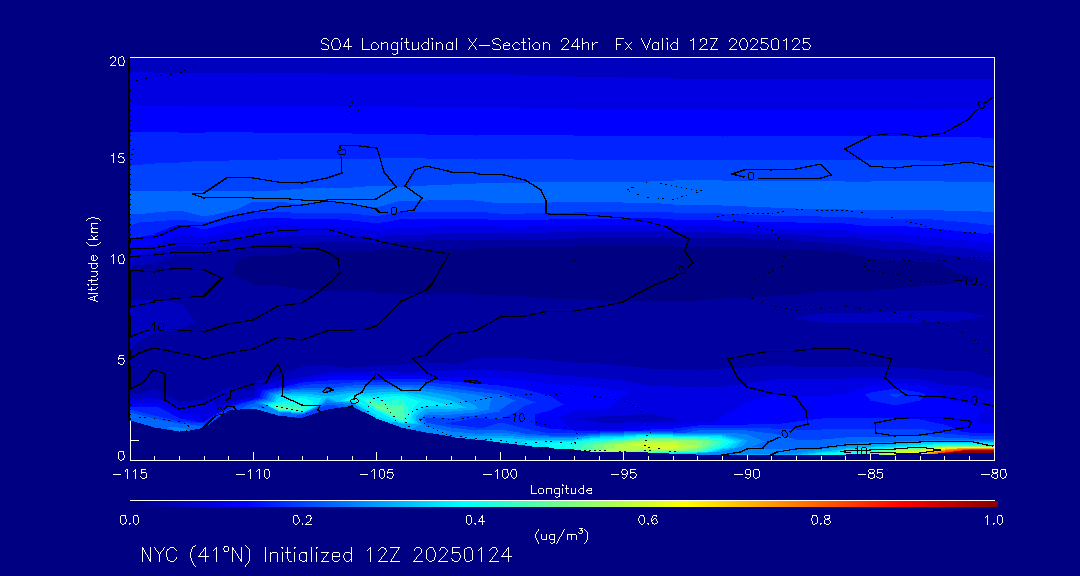Click the "10" contour label near 6 km altitude
Viewport: 1080px width, 576px height.
157,327
